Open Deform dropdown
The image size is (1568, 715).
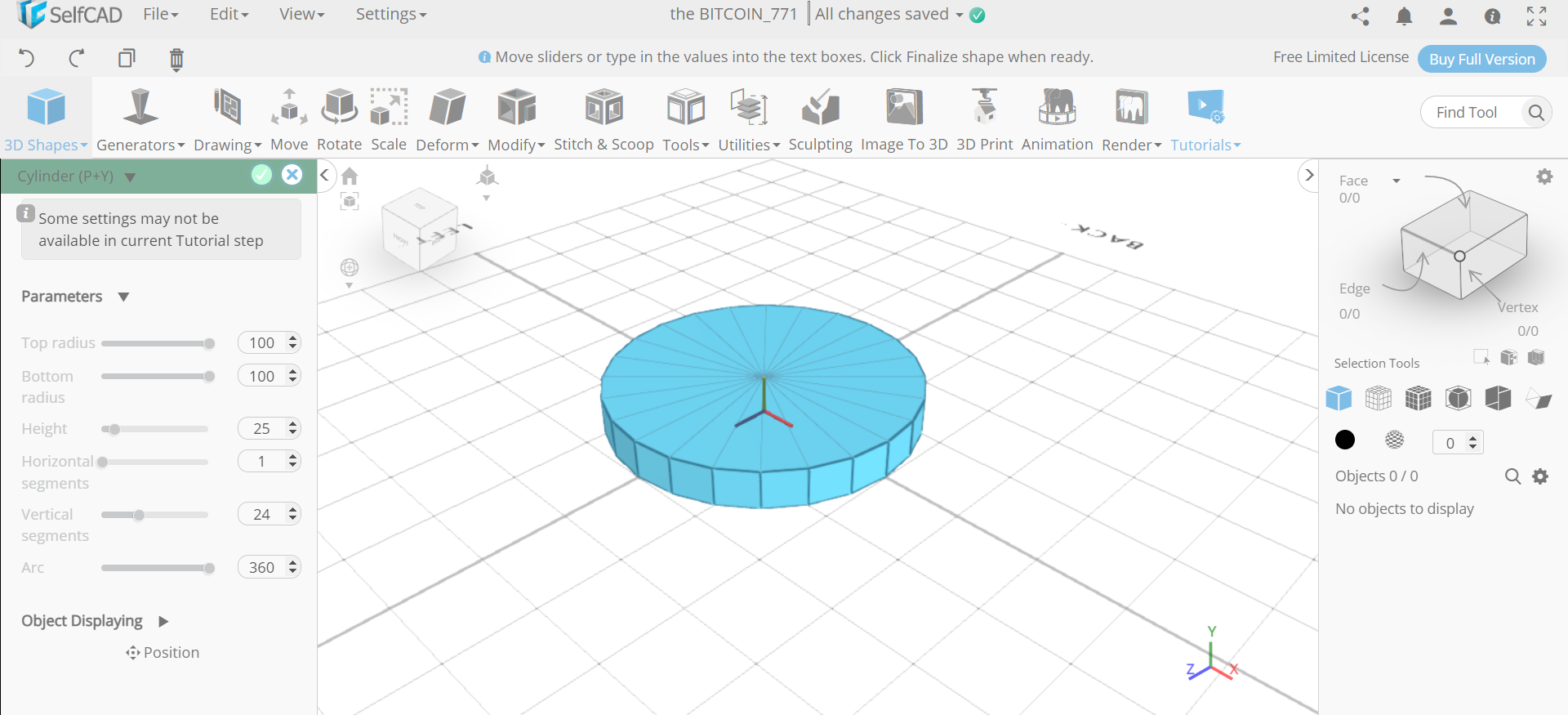pos(447,120)
